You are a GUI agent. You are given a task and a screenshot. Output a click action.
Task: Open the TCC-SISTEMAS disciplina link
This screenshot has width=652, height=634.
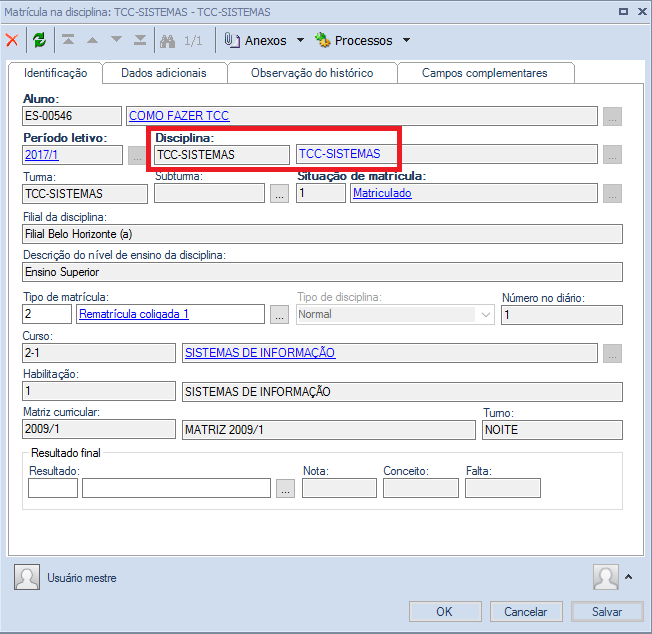coord(340,154)
